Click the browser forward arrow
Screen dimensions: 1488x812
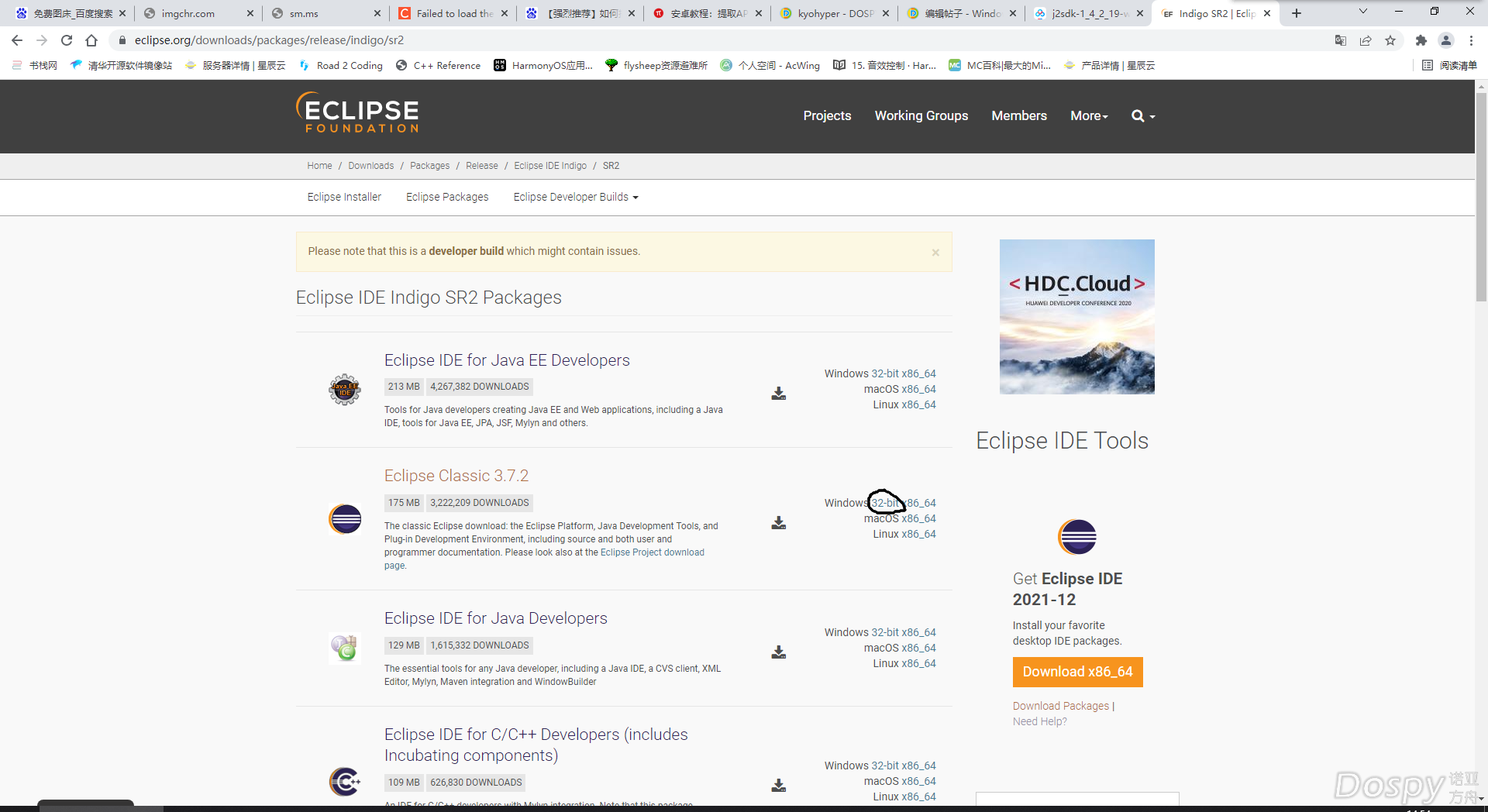tap(42, 40)
